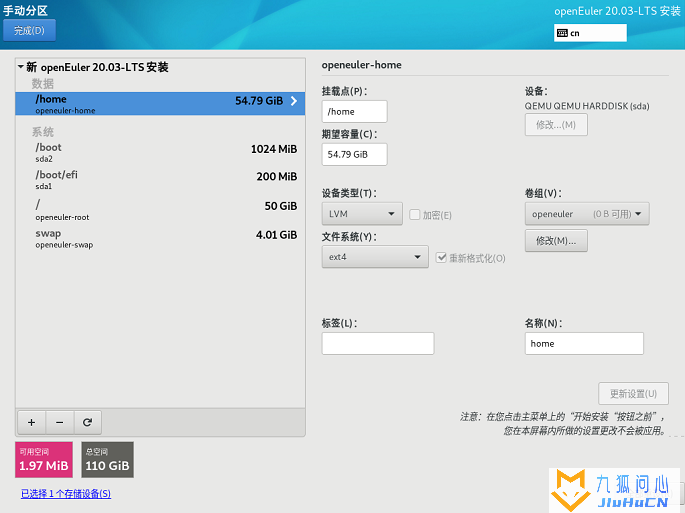Click the 50 GiB size value

[x=280, y=206]
